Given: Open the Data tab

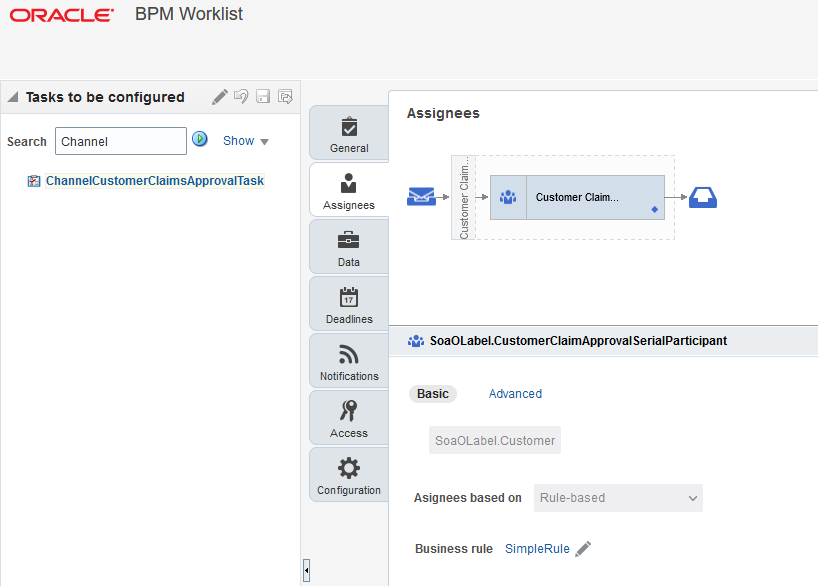Looking at the screenshot, I should (349, 247).
